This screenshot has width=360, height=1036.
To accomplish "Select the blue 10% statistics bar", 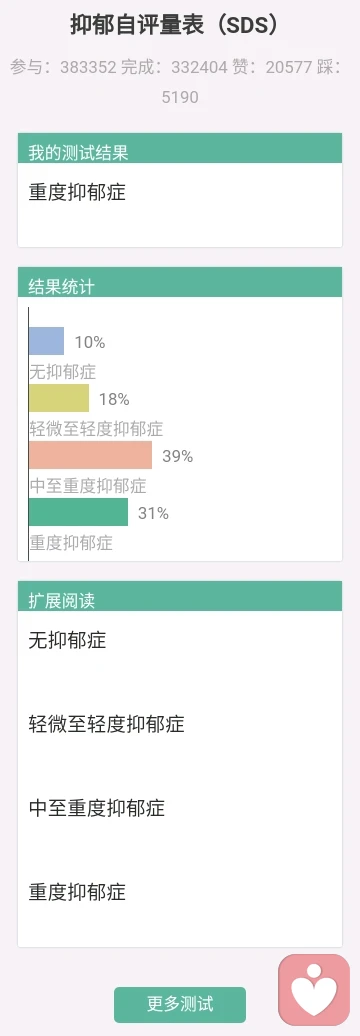I will click(46, 341).
